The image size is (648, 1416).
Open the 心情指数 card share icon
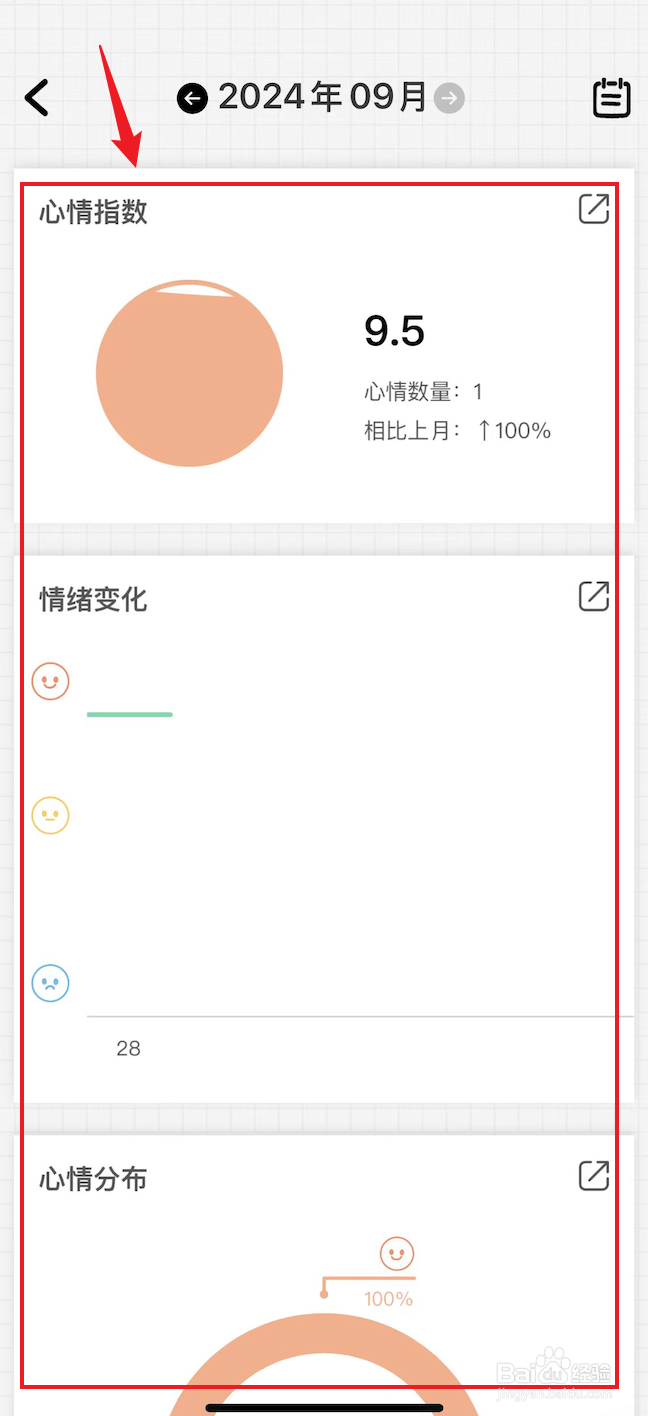[x=594, y=209]
